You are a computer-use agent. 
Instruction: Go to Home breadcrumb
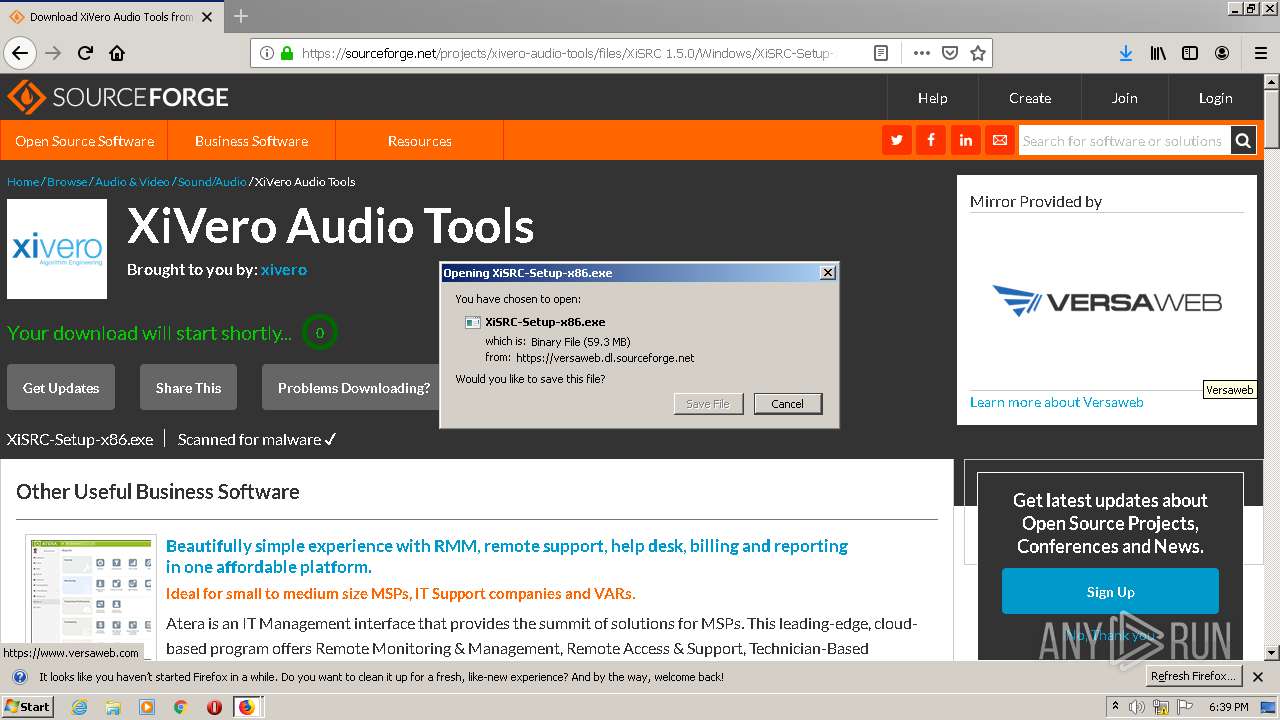pyautogui.click(x=23, y=182)
